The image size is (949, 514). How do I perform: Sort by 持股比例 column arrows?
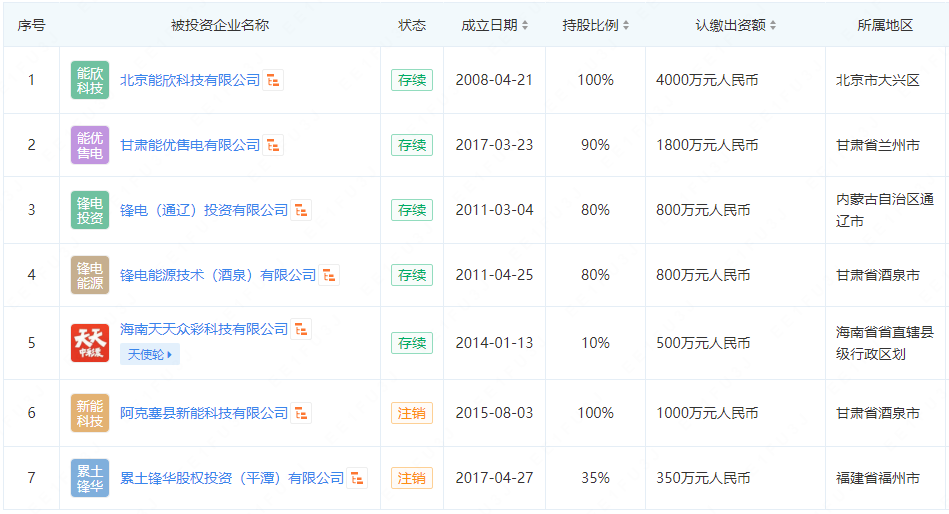(x=626, y=25)
